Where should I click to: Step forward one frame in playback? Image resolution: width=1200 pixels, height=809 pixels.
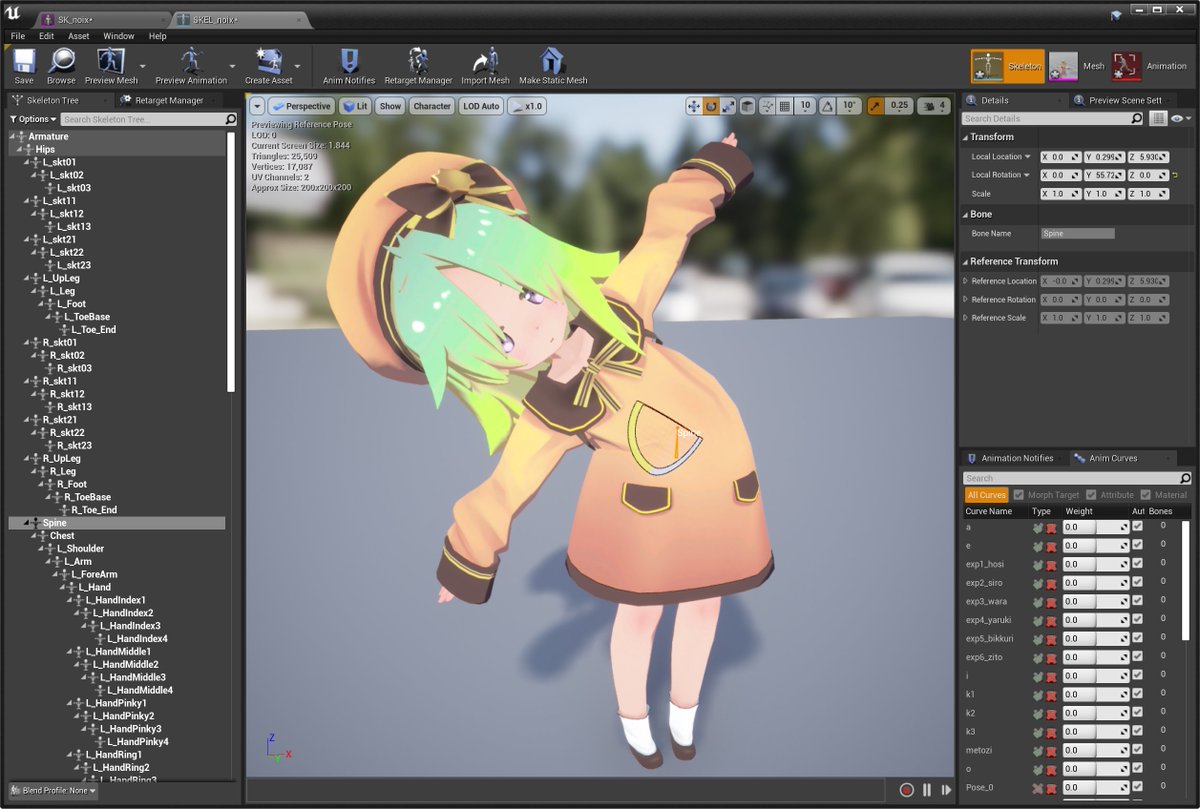[x=946, y=790]
